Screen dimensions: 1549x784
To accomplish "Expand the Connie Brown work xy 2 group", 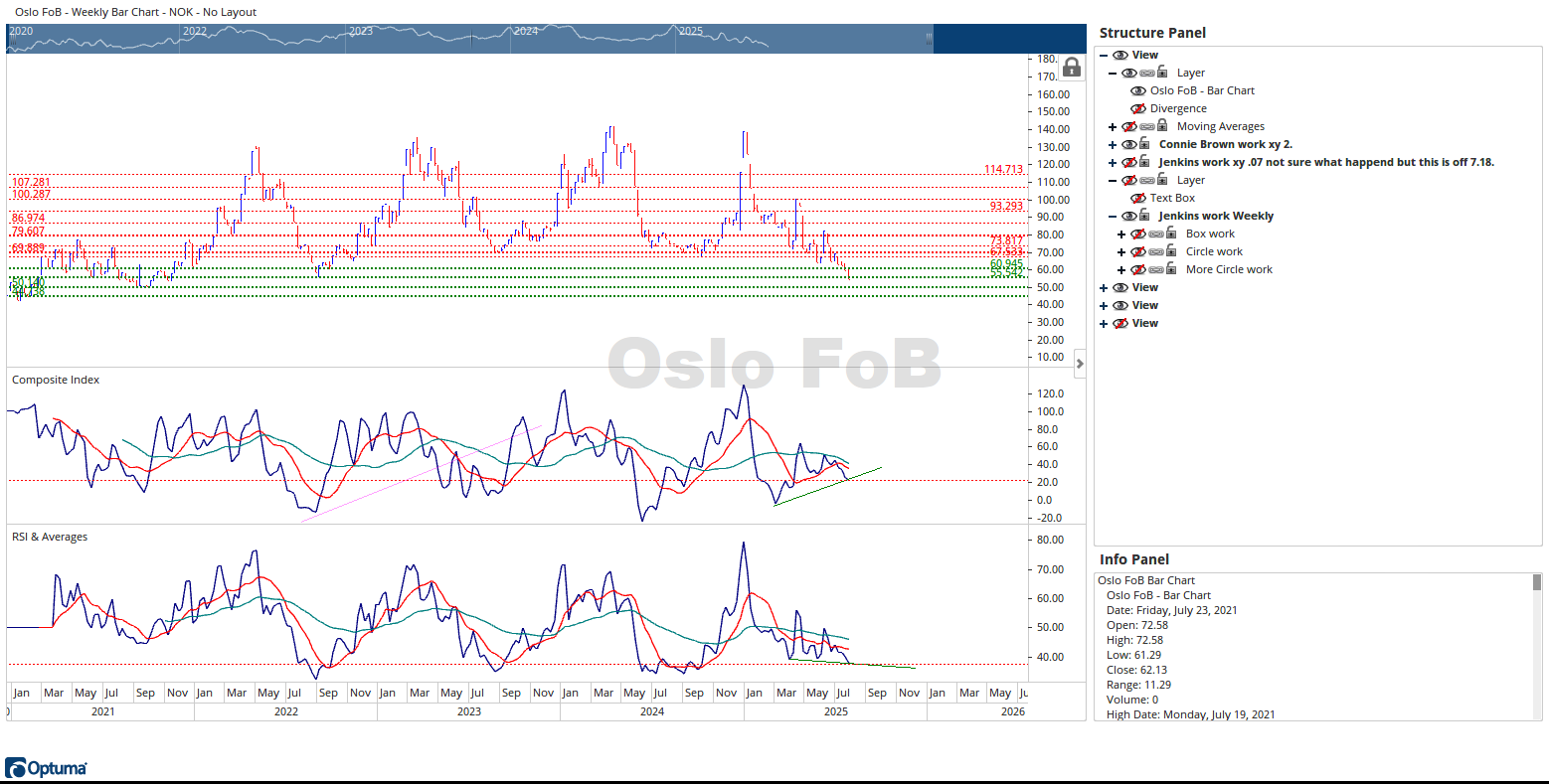I will coord(1113,145).
